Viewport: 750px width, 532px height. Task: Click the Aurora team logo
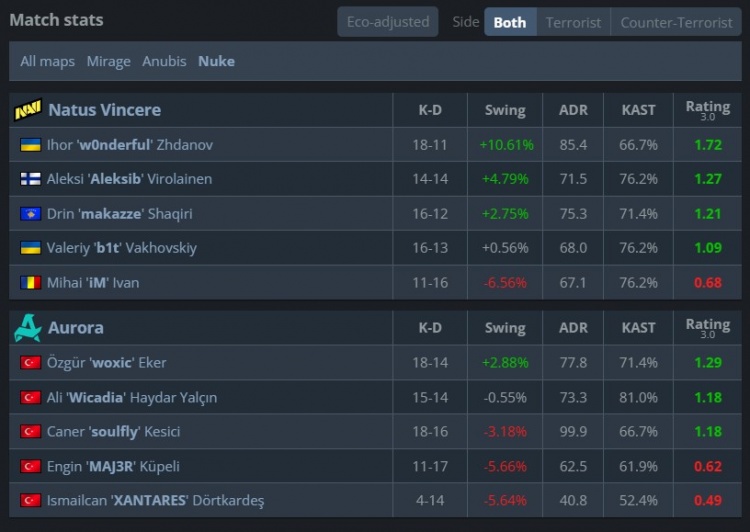27,328
